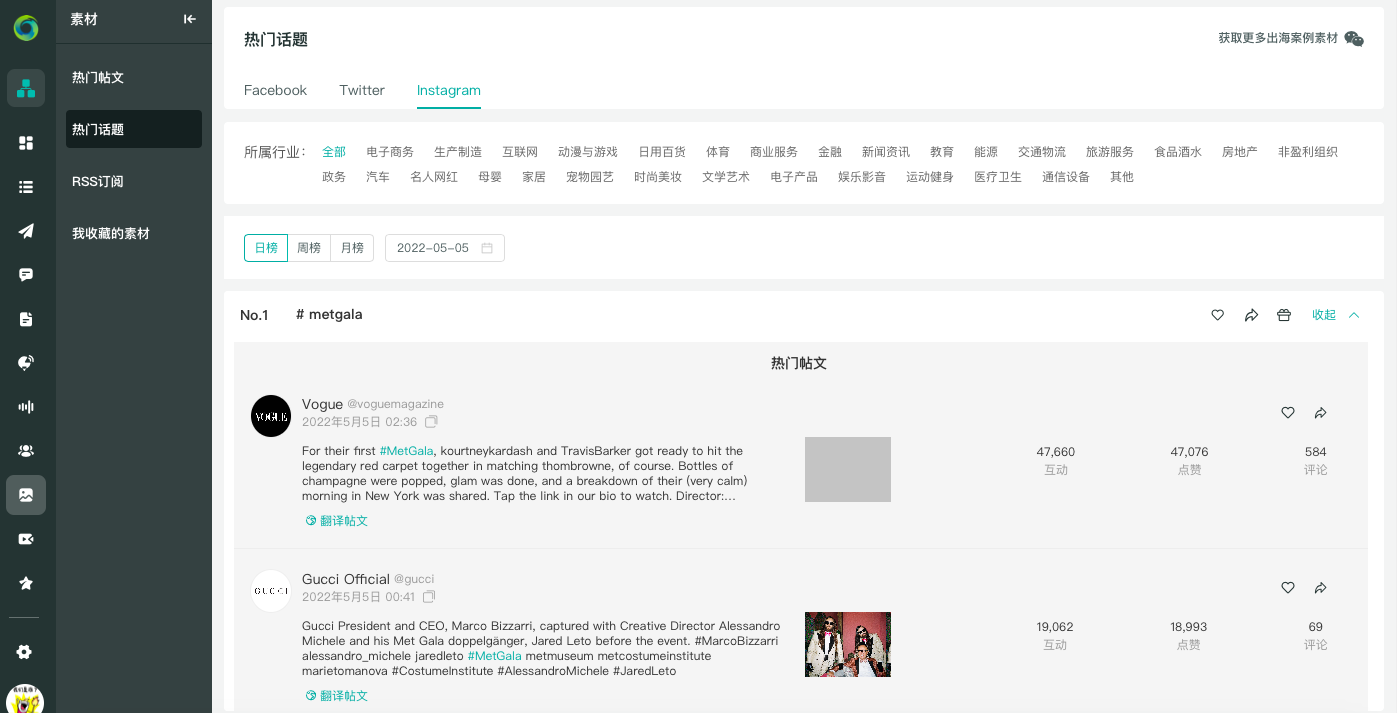Collapse the 素材 side panel
Viewport: 1400px width, 713px height.
(190, 19)
